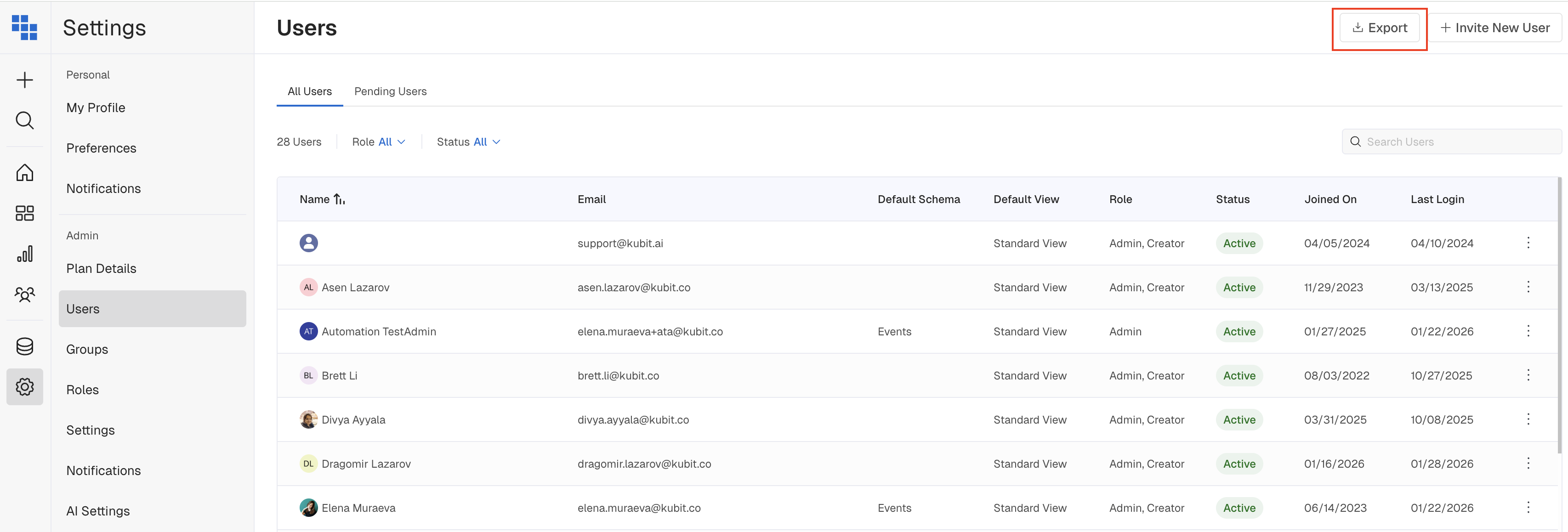
Task: Open search using magnifier sidebar icon
Action: tap(24, 120)
